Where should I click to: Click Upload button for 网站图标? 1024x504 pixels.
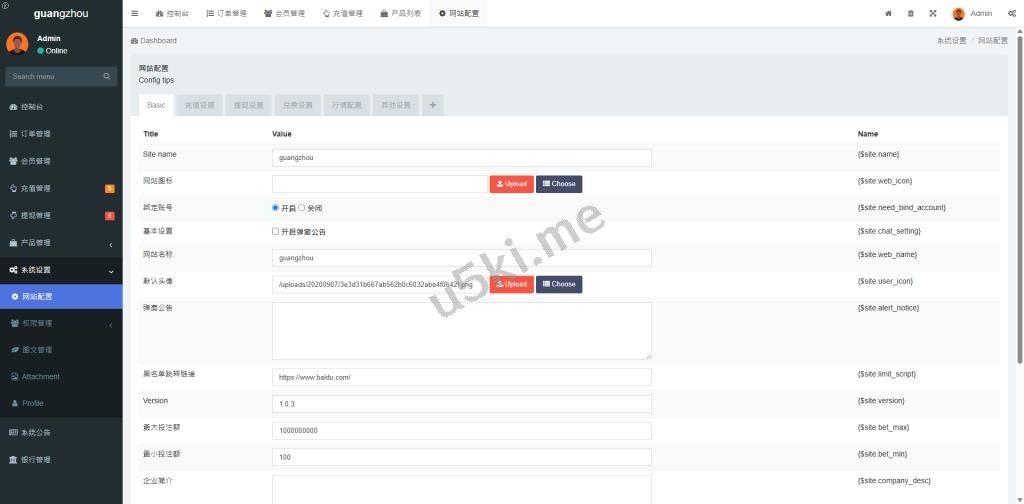(x=511, y=184)
